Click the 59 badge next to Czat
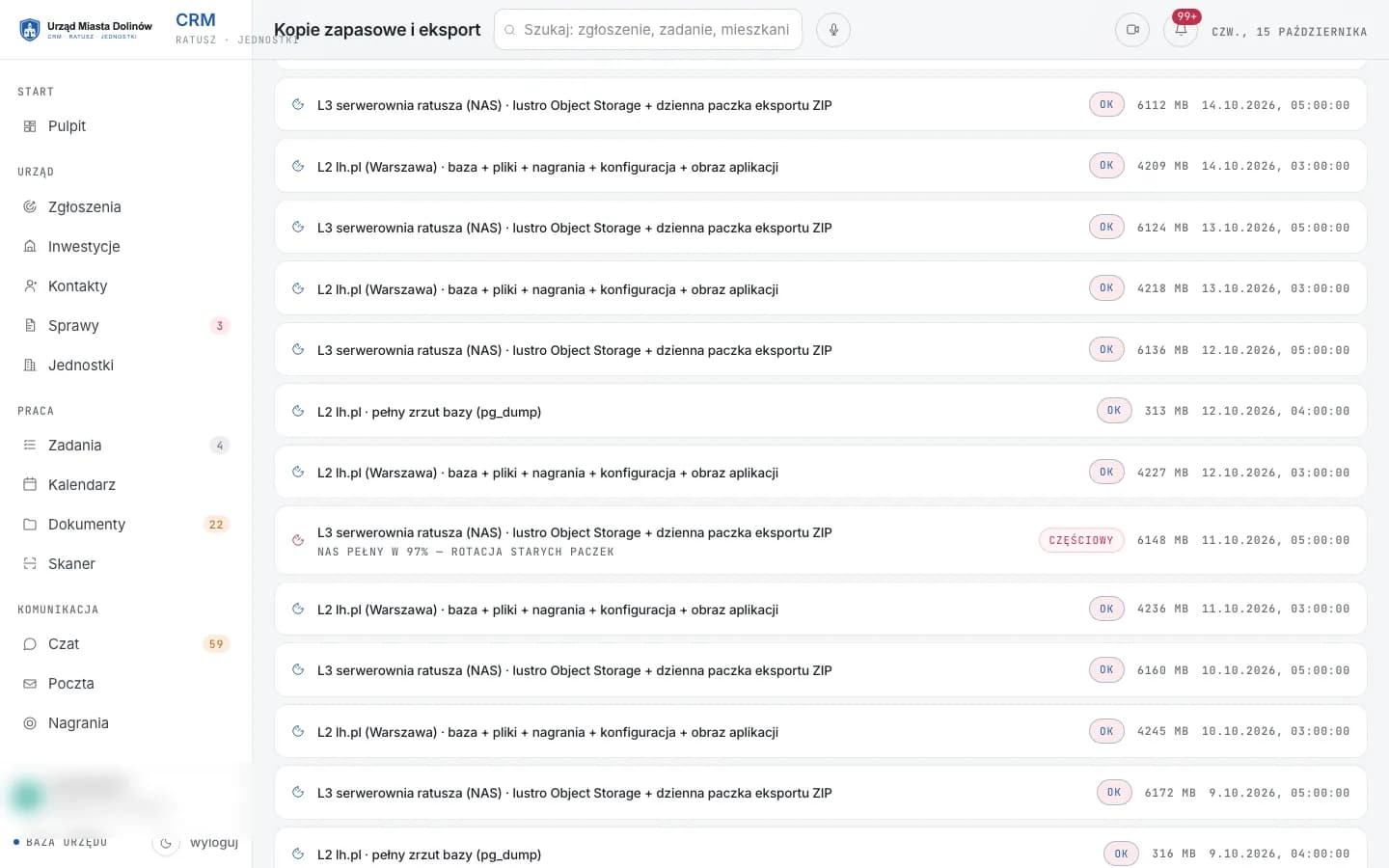 pos(216,644)
